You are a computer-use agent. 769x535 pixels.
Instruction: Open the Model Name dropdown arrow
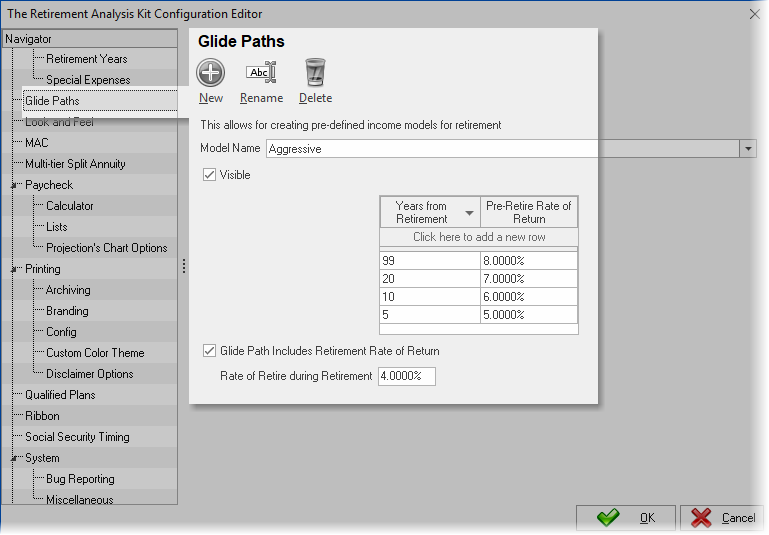[748, 149]
